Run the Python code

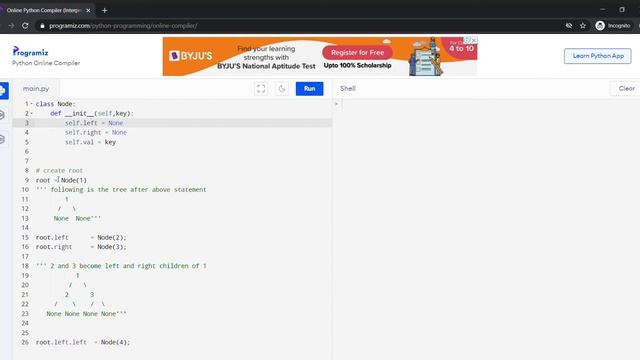(309, 89)
